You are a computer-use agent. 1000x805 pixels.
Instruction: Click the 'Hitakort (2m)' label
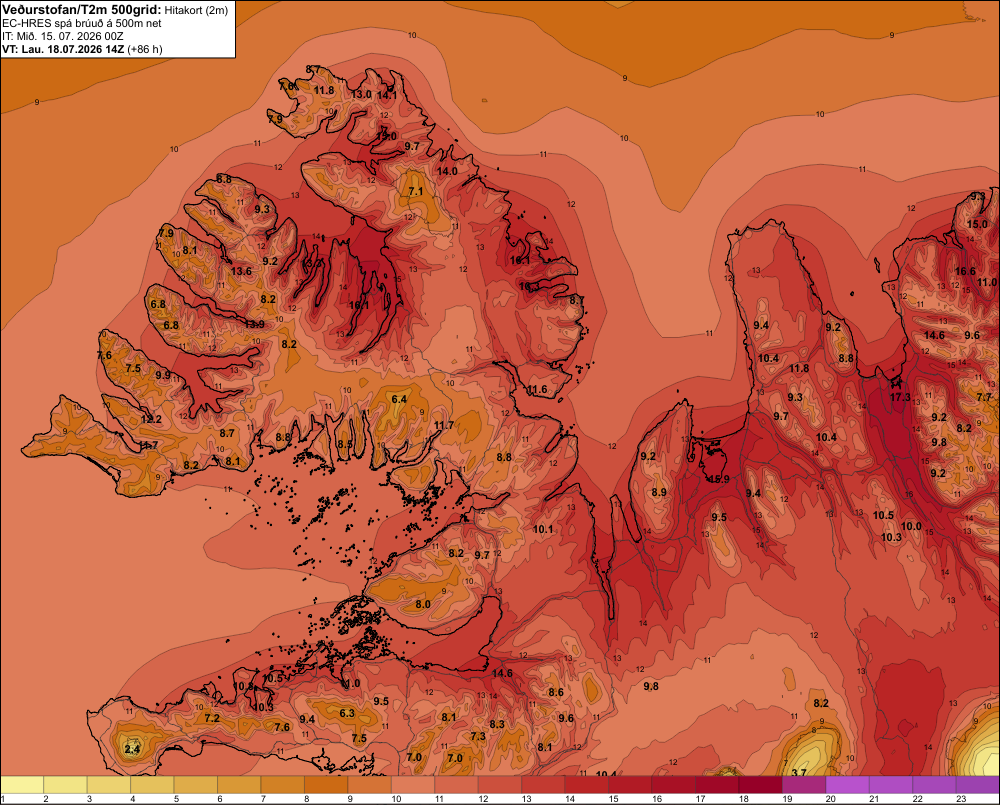[x=196, y=10]
